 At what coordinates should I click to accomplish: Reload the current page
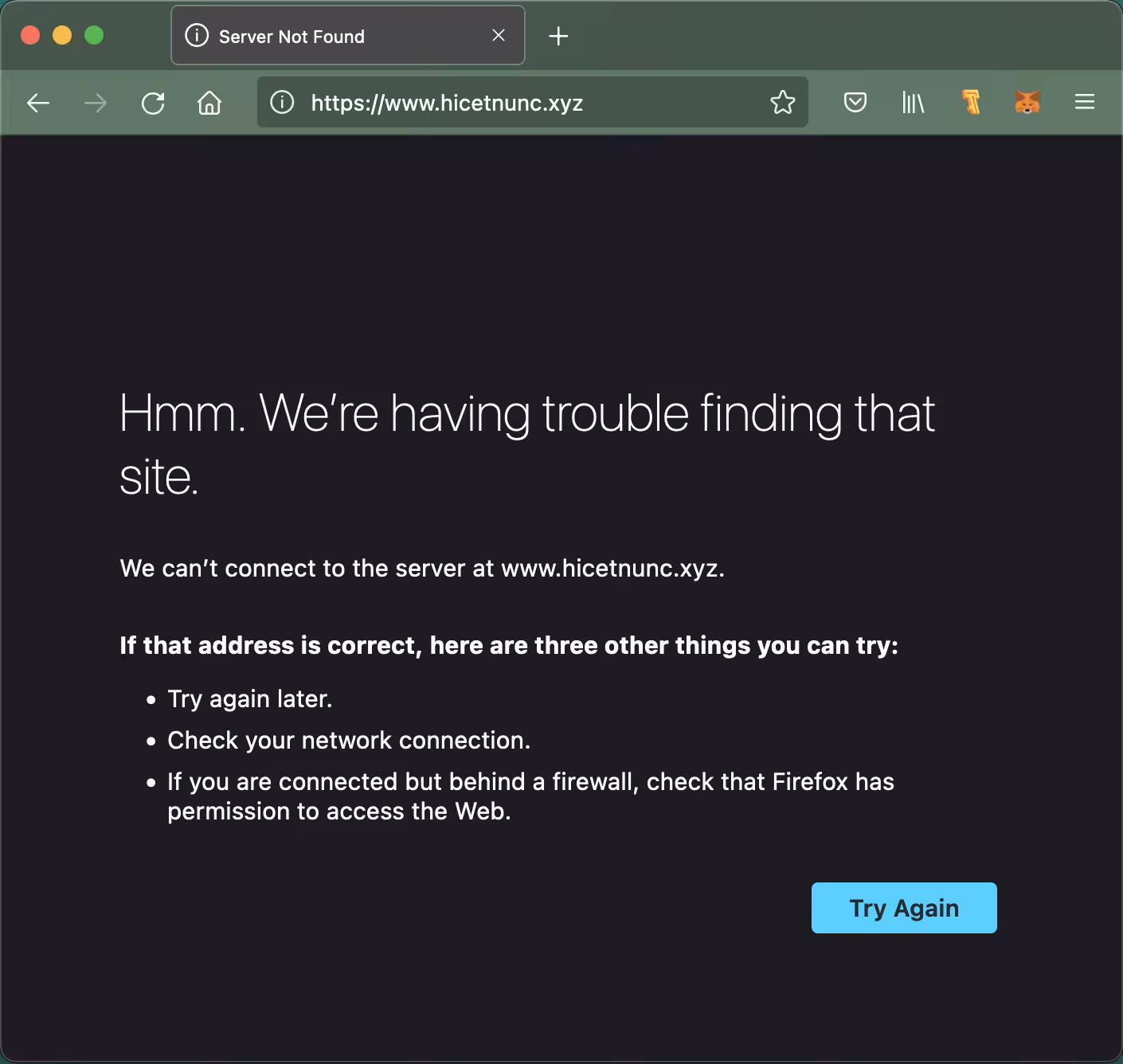tap(153, 103)
